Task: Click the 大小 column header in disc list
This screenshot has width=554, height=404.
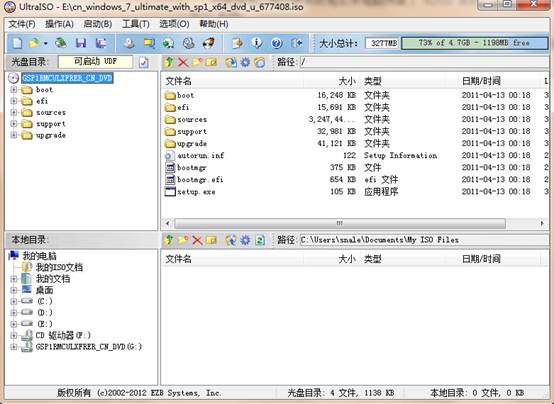Action: 347,81
